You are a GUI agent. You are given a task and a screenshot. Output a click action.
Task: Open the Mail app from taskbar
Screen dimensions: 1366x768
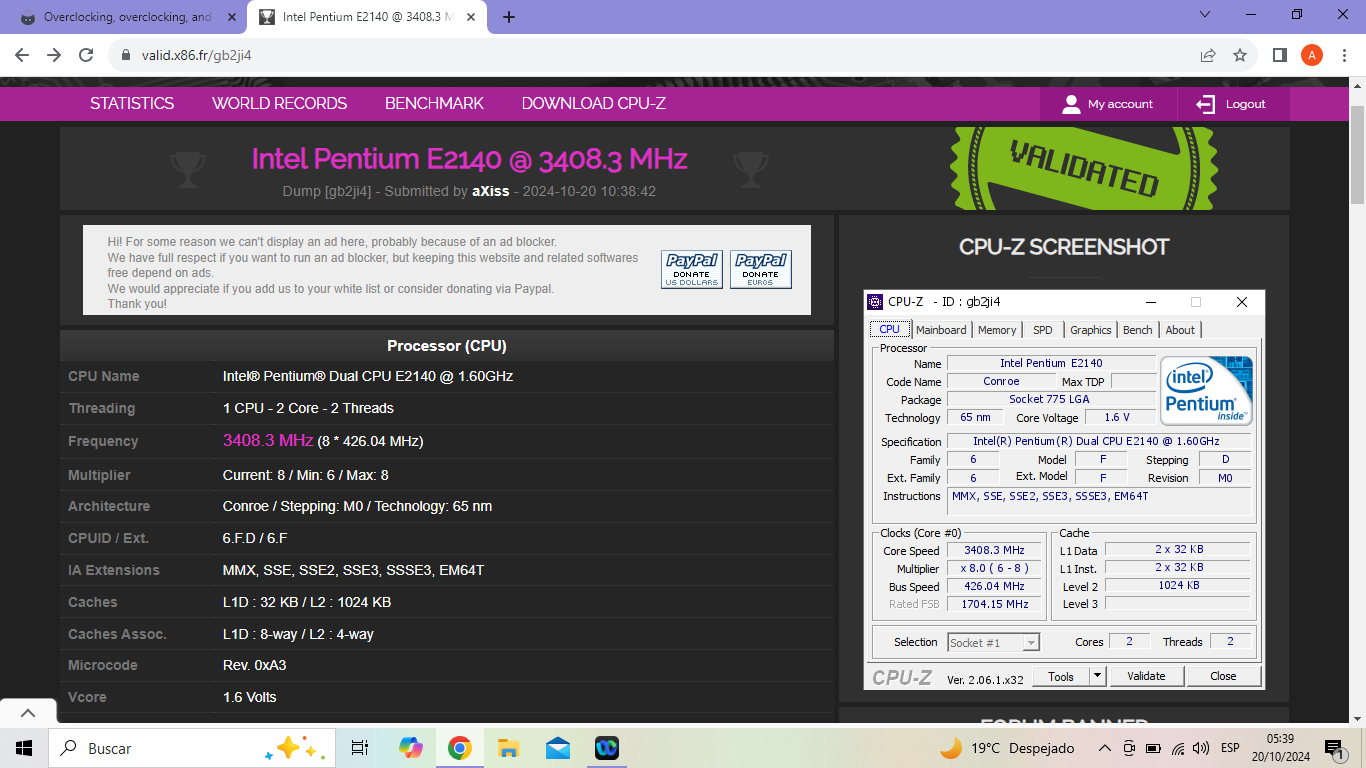558,748
